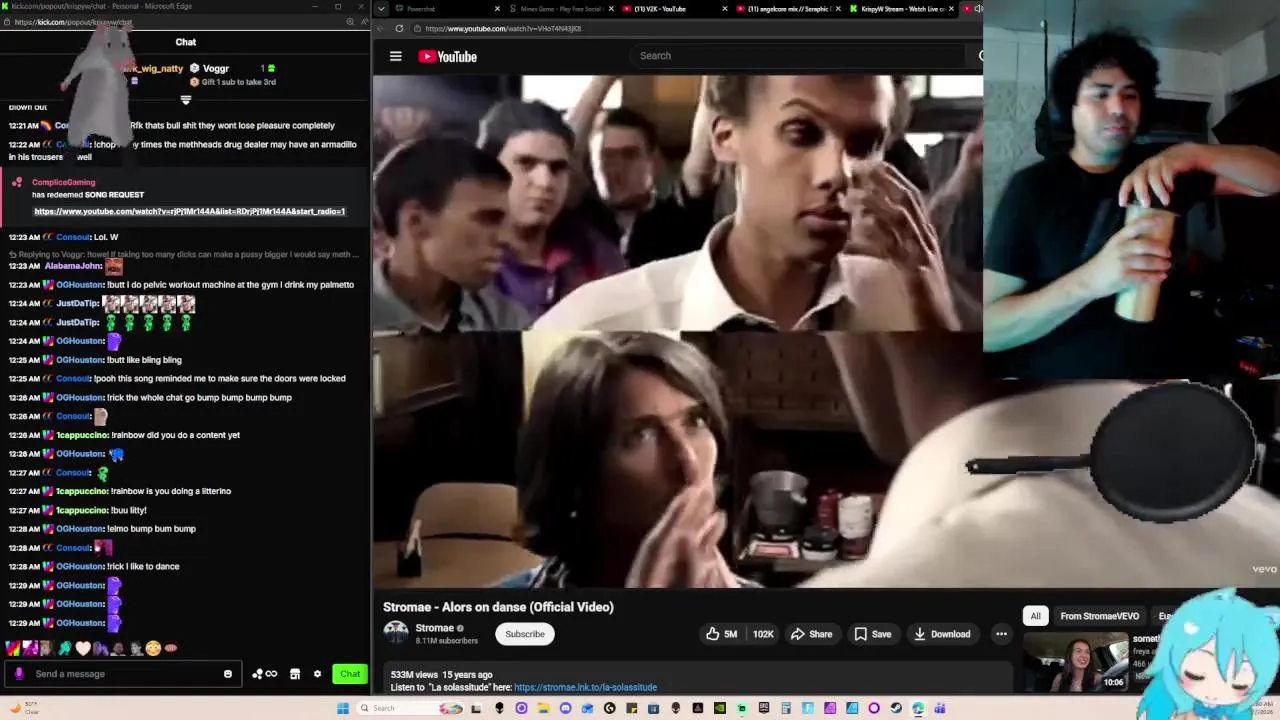The image size is (1280, 720).
Task: Click the ComplicGaming username in redemption
Action: (63, 183)
